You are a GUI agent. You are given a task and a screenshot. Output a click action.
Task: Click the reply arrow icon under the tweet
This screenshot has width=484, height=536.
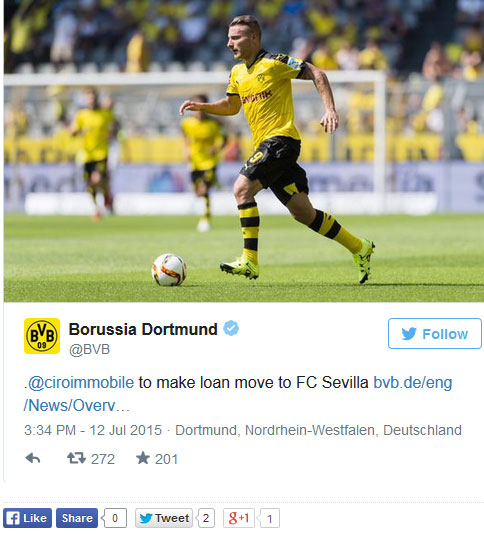click(x=33, y=458)
